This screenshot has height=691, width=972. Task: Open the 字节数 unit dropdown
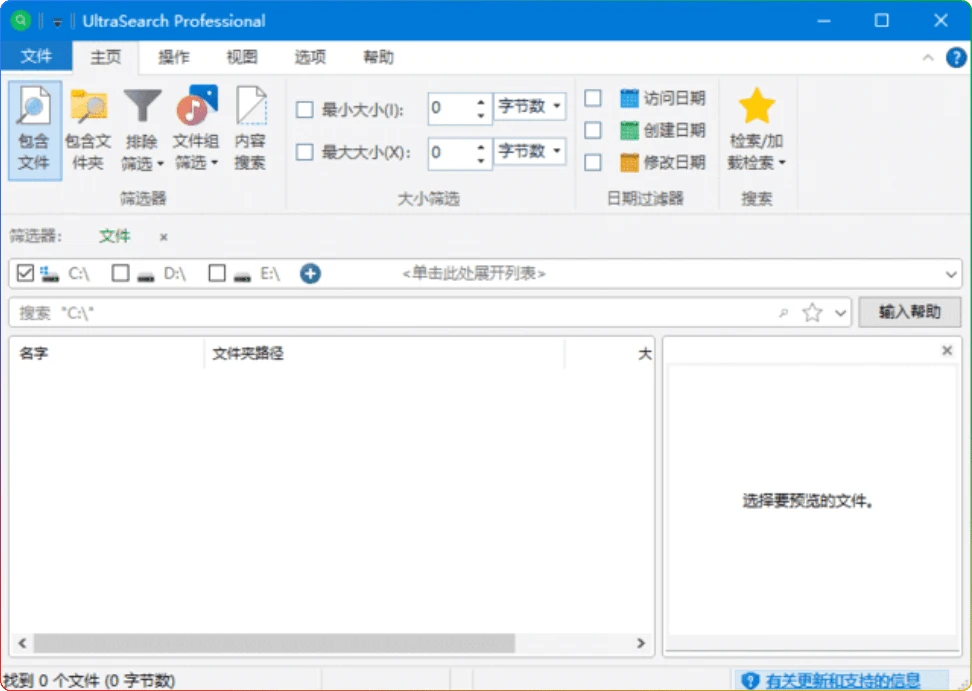click(530, 107)
